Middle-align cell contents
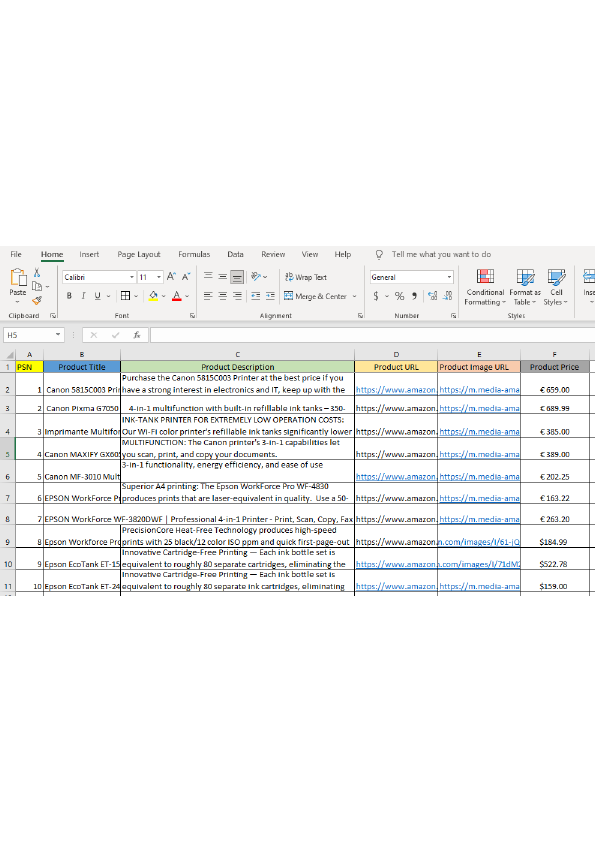595x842 pixels. pos(222,277)
